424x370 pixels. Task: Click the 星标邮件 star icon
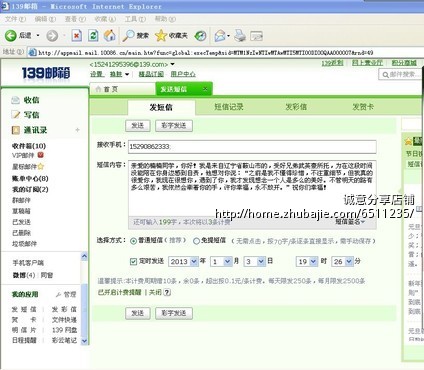click(41, 166)
